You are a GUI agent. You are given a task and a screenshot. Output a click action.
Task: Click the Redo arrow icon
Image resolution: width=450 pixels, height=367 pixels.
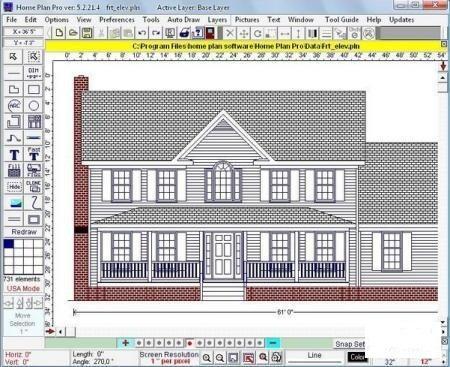click(x=156, y=33)
